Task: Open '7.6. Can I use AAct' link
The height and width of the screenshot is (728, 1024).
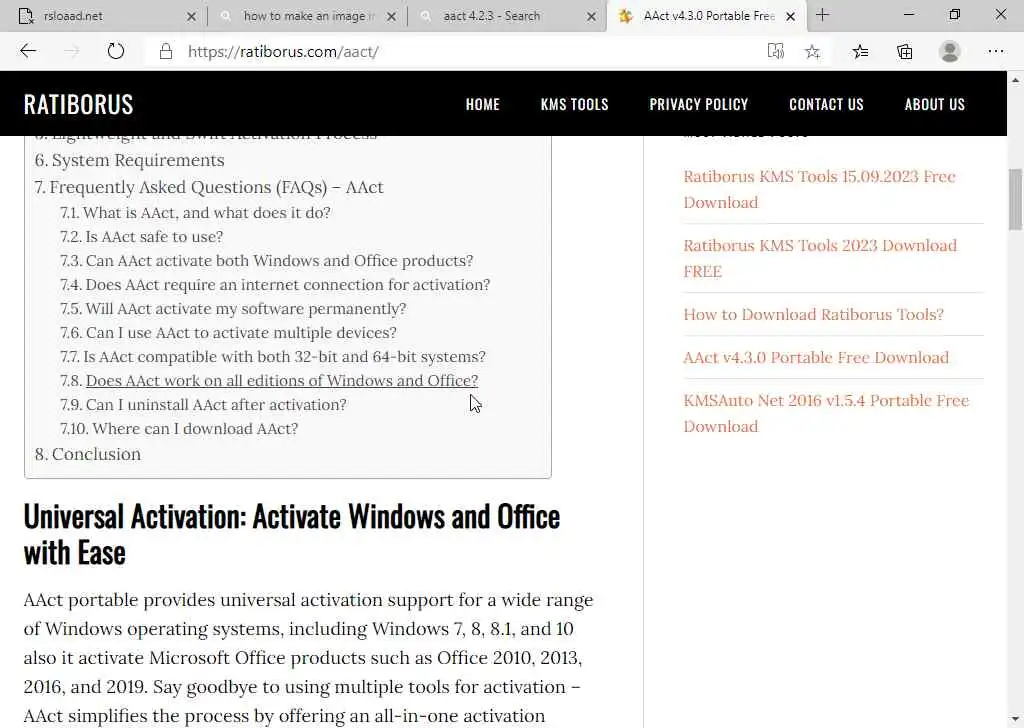Action: click(x=228, y=333)
